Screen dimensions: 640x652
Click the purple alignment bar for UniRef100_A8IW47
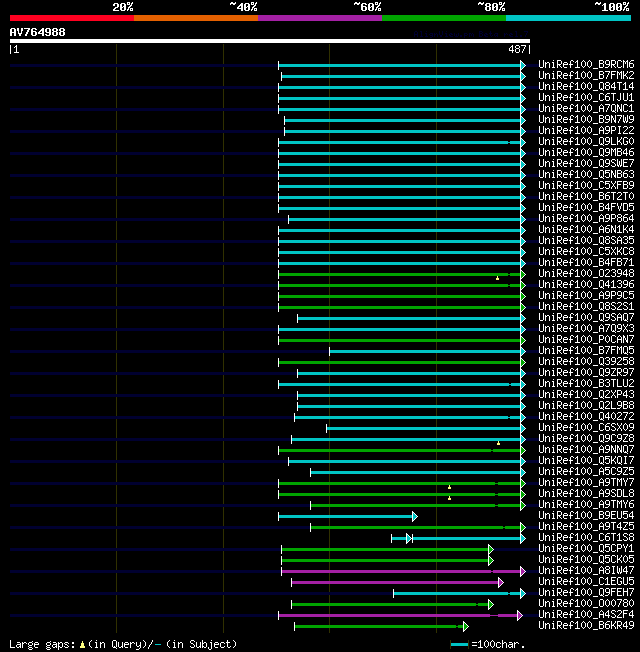tap(401, 571)
